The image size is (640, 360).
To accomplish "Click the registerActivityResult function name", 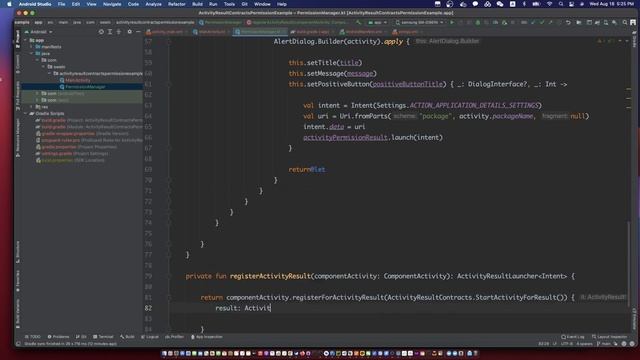I will coord(270,276).
